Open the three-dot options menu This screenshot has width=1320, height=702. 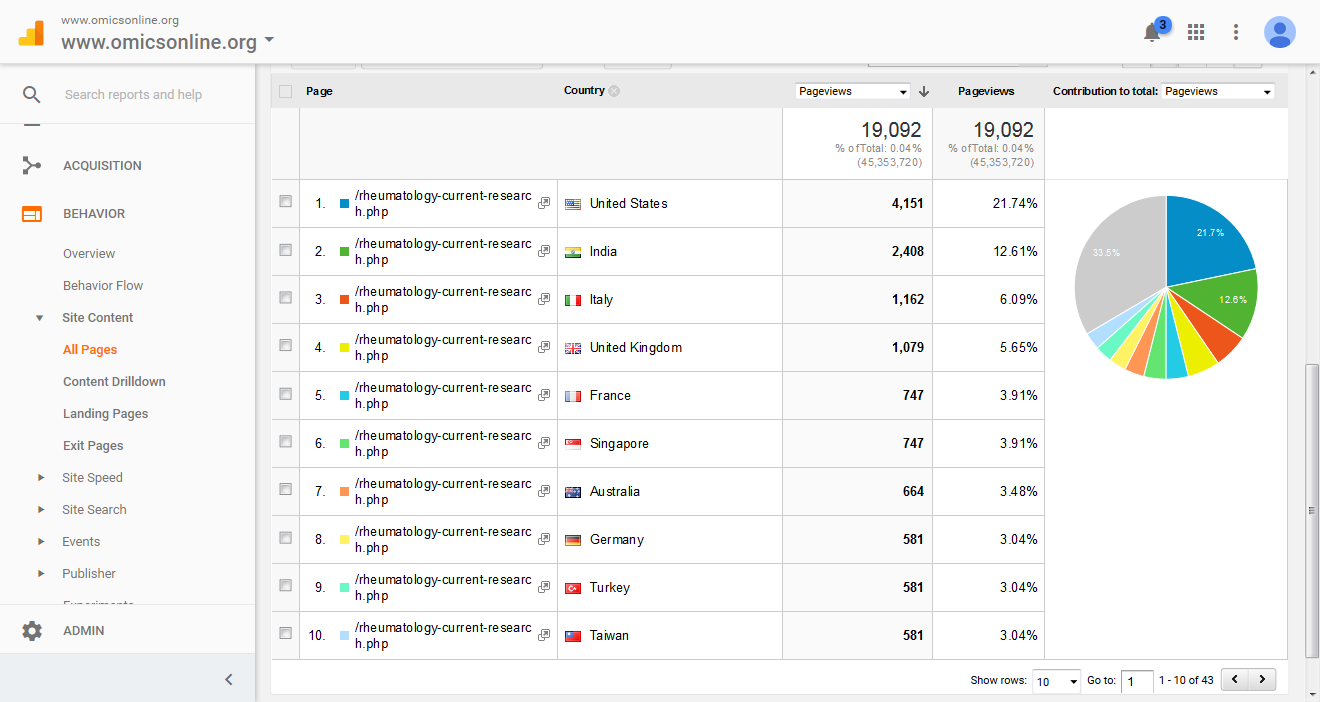click(1236, 32)
